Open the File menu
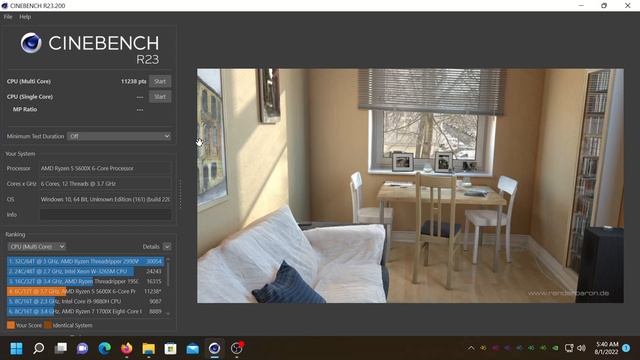 [x=8, y=17]
